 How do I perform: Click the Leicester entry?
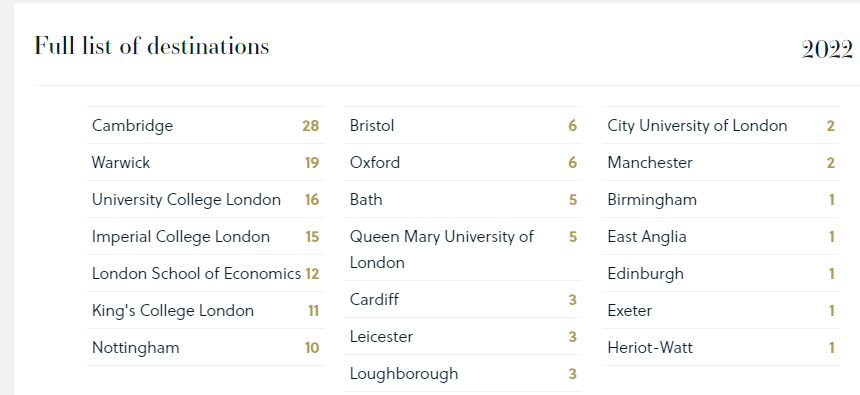463,336
